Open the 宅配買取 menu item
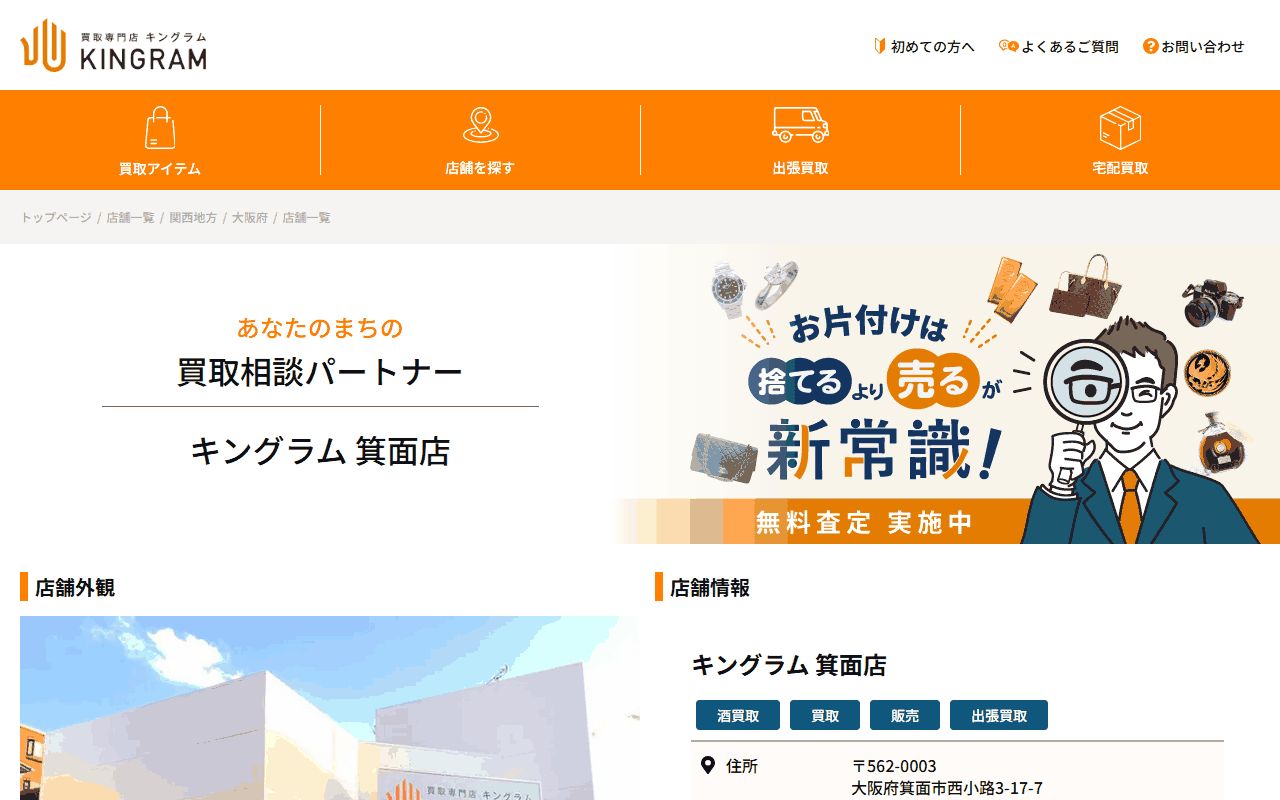This screenshot has height=800, width=1280. click(1120, 140)
